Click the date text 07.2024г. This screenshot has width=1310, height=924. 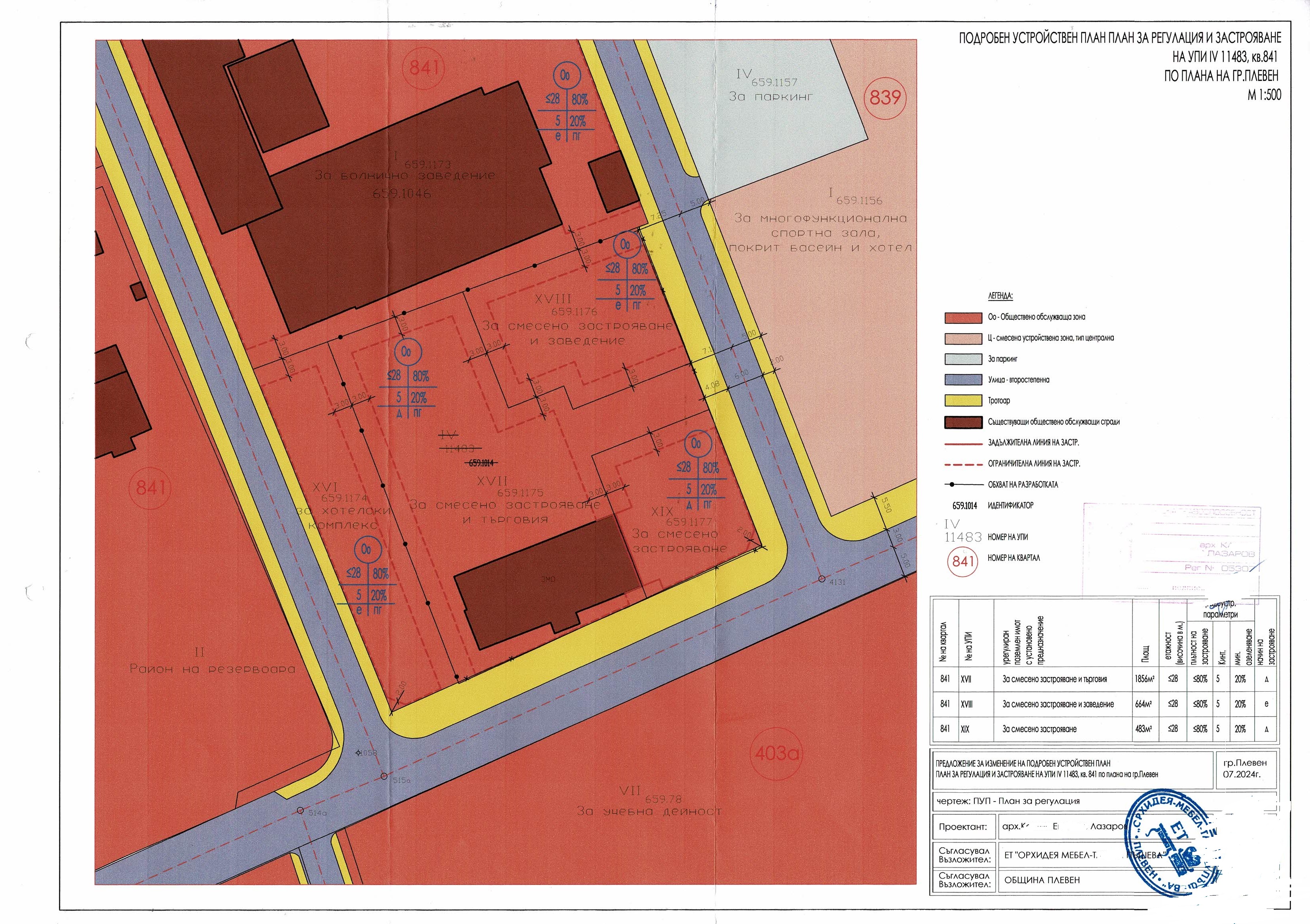[x=1242, y=774]
